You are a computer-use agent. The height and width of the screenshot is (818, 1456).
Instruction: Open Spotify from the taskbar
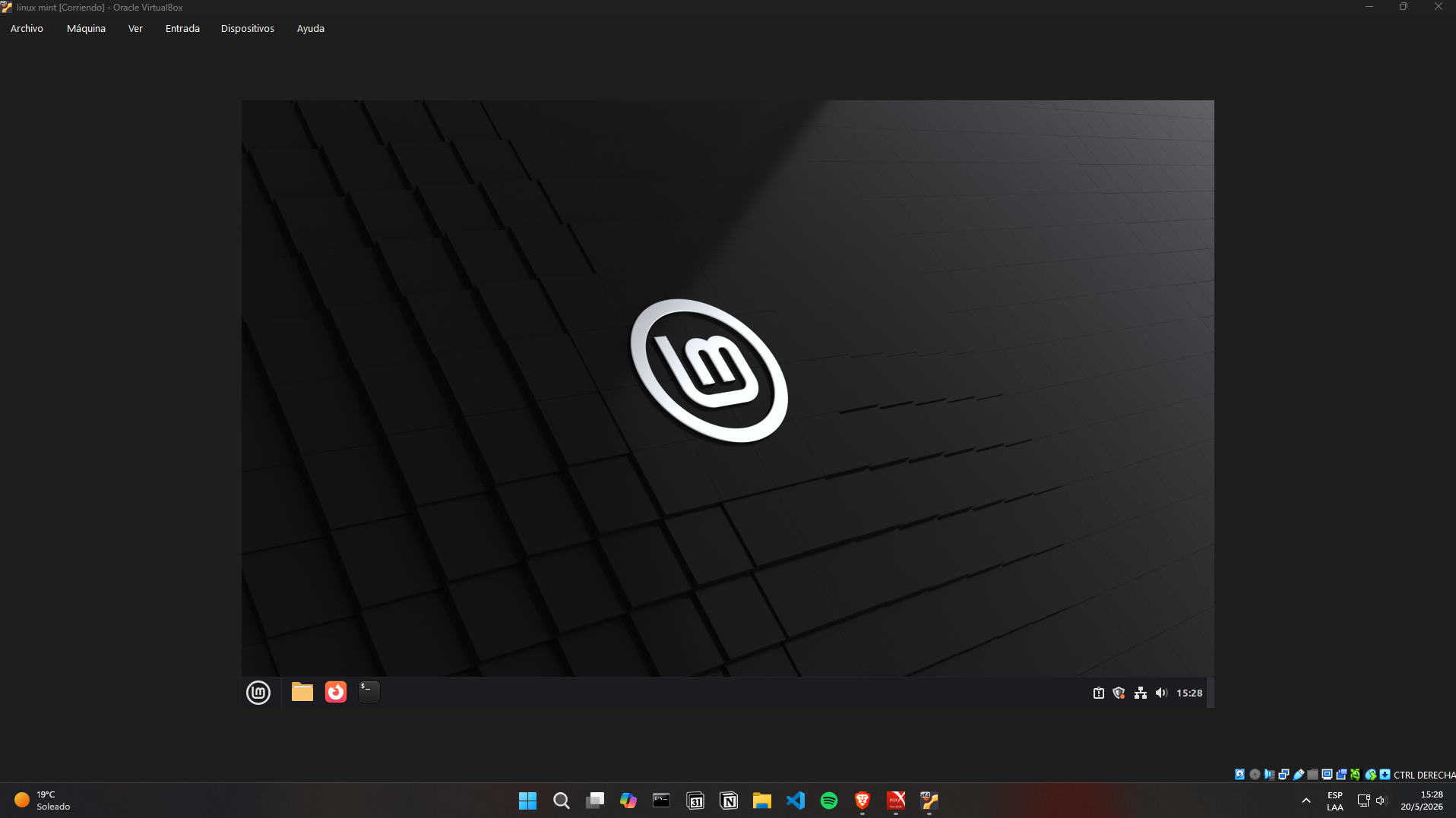(829, 801)
